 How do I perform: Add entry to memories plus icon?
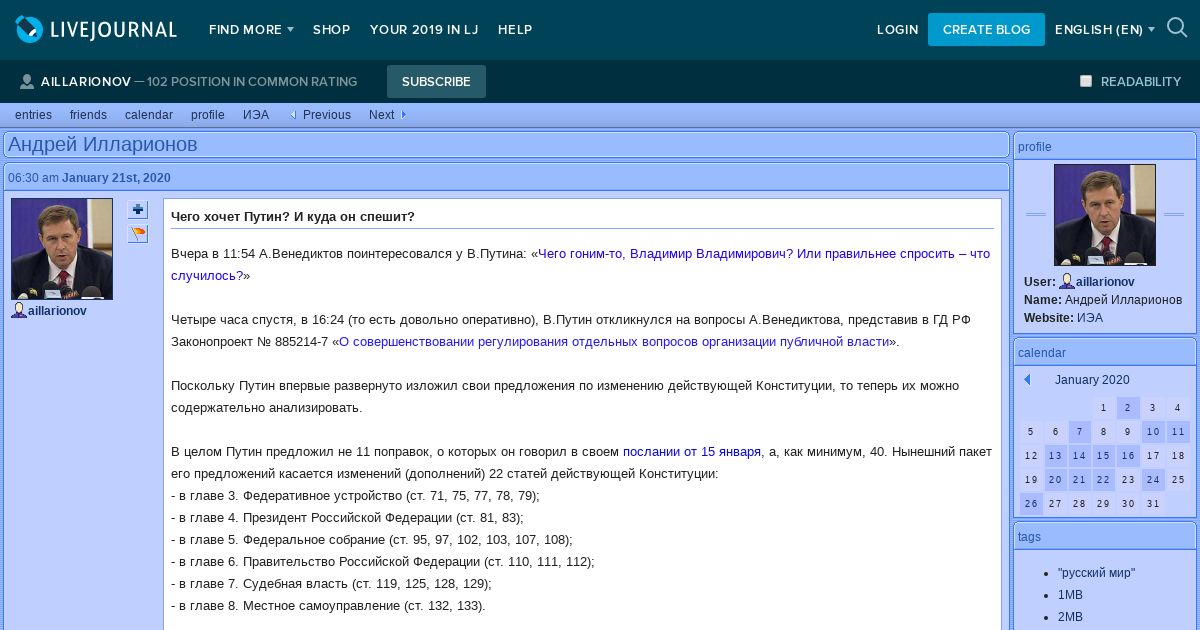tap(138, 210)
